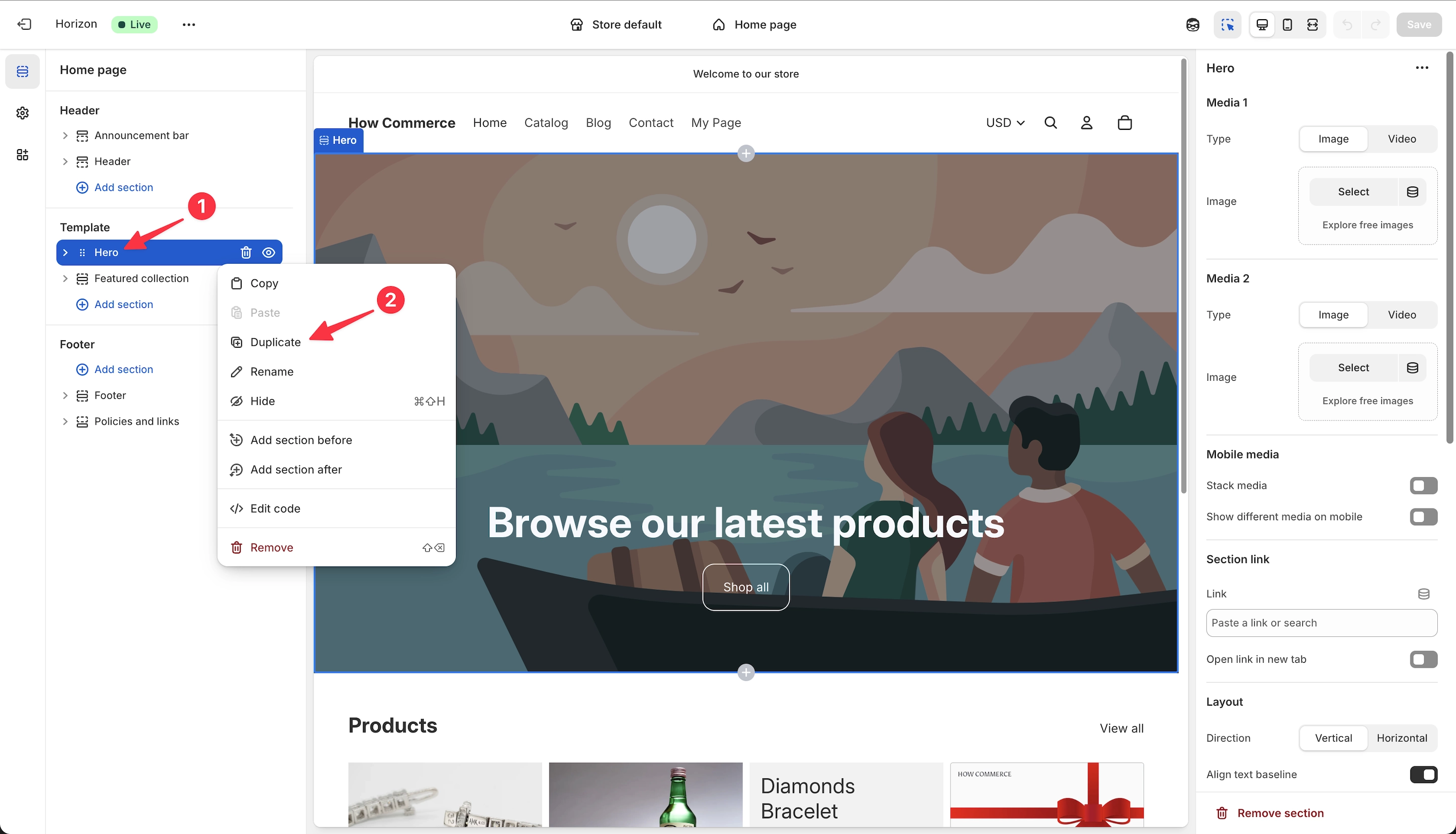1456x834 pixels.
Task: Expand the Featured collection section
Action: (x=65, y=279)
